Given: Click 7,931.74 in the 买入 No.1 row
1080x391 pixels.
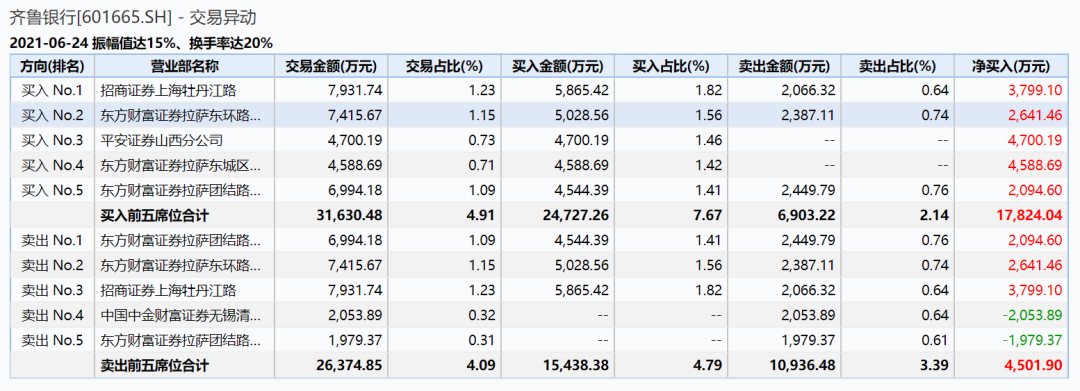Looking at the screenshot, I should click(355, 90).
